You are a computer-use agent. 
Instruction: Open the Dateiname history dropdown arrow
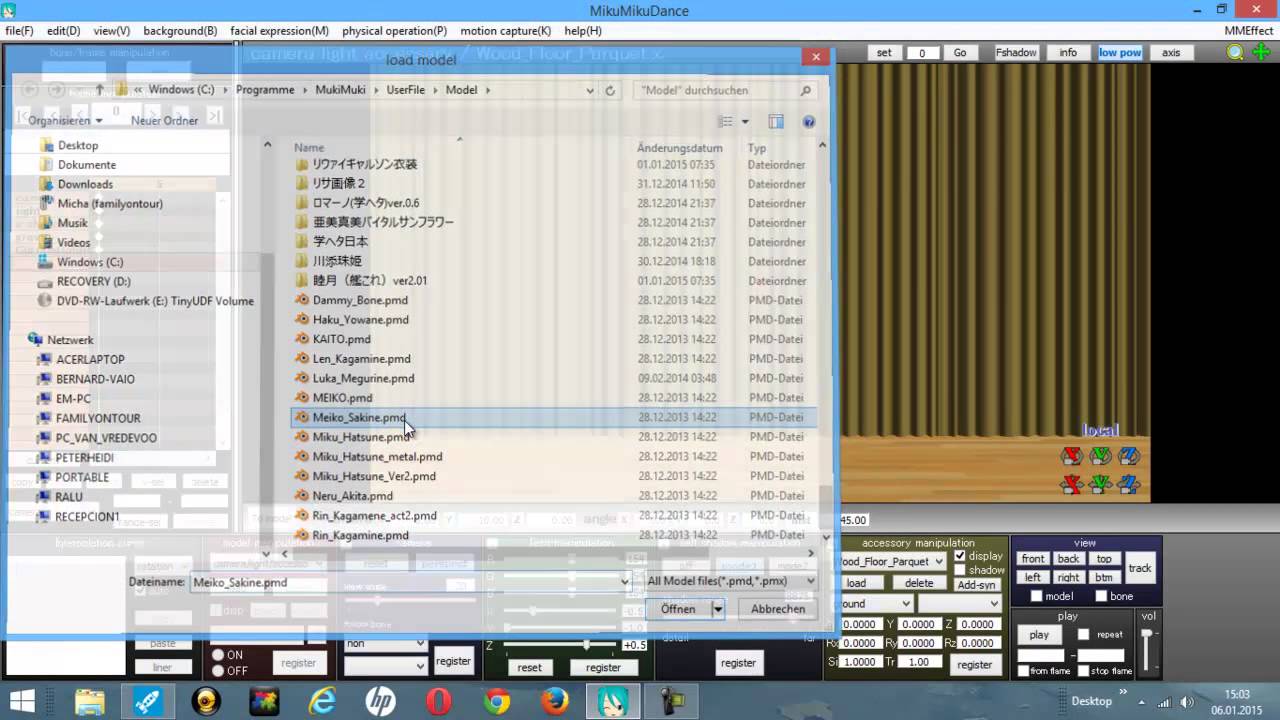625,582
